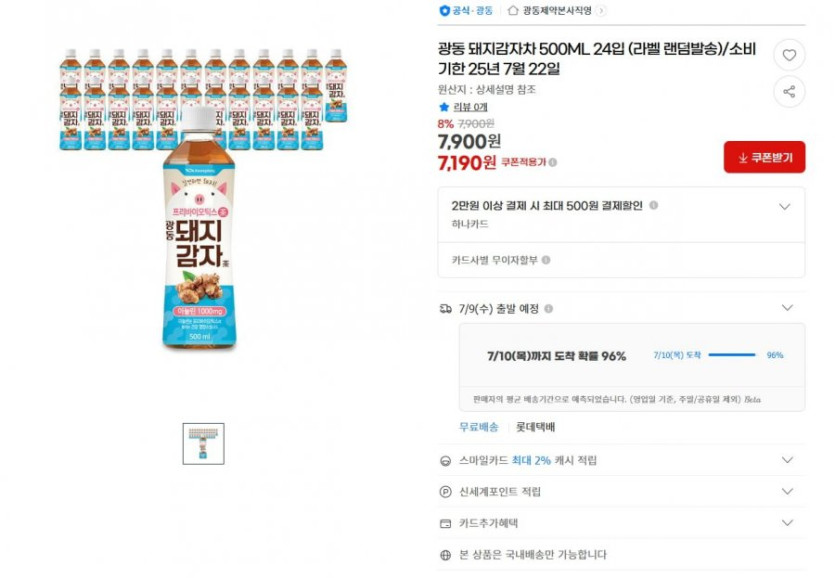Screen dimensions: 835x578
Task: Click info icon beside 카드사별 무이자할부
Action: click(546, 260)
